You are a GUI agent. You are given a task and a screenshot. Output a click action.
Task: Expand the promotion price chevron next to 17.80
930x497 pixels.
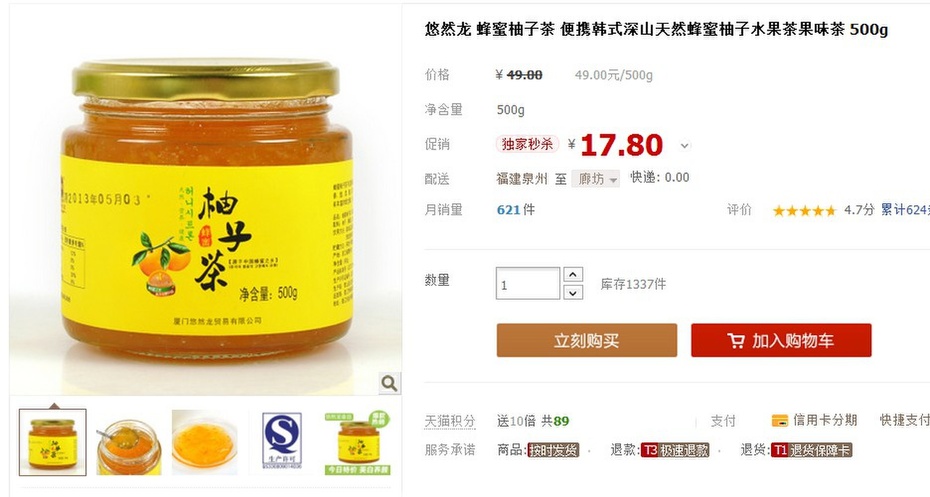684,146
